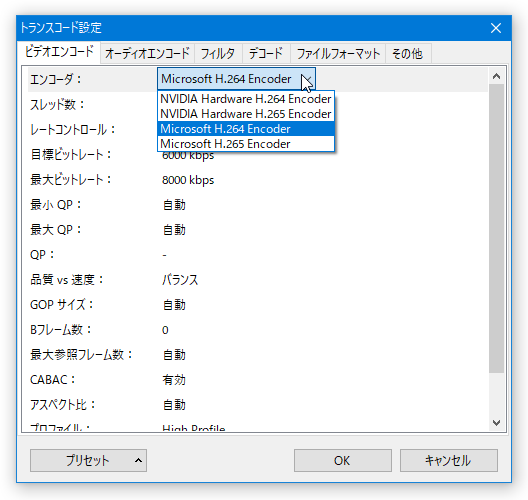Open the ファイルフォーマット tab
The width and height of the screenshot is (528, 500).
(338, 54)
